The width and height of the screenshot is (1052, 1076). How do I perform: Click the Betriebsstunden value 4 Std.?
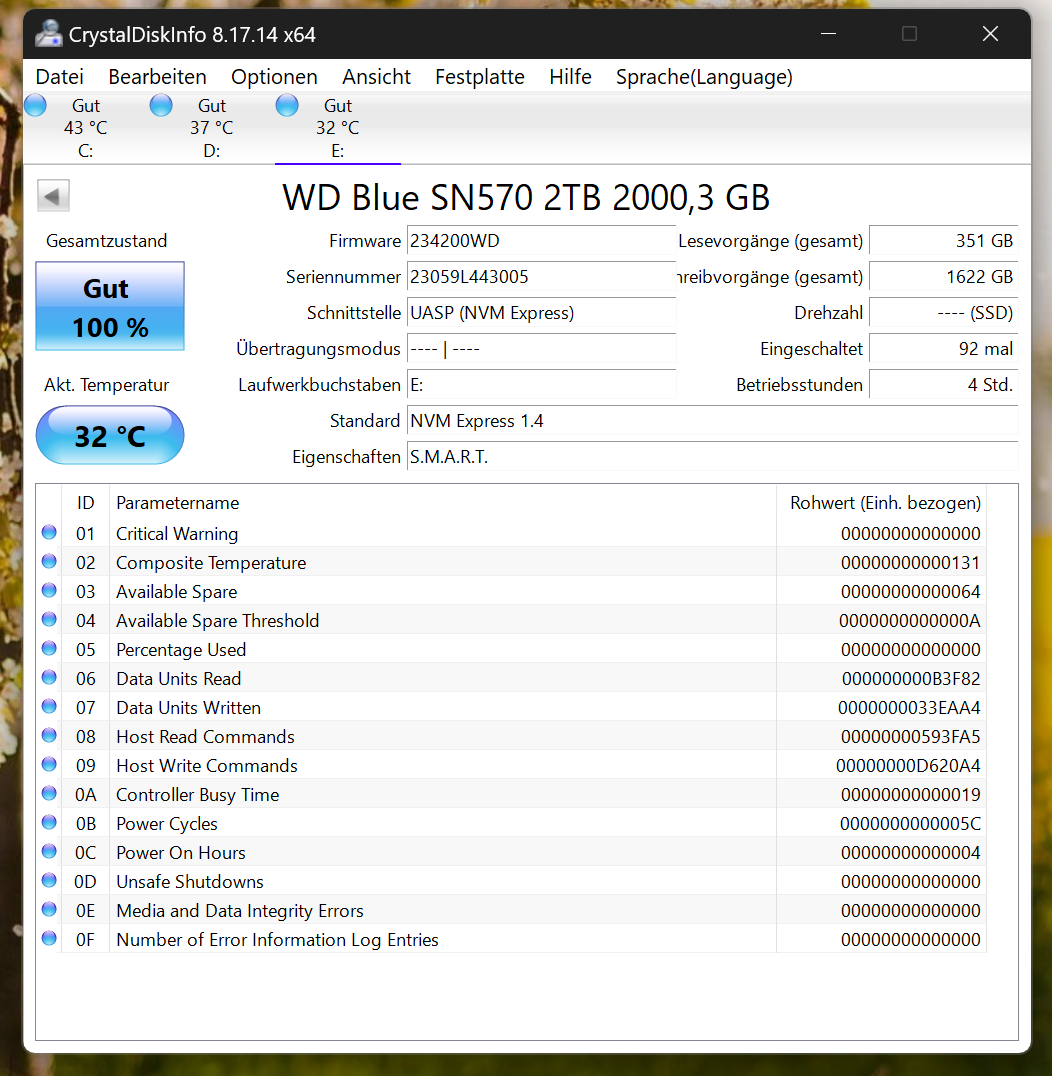(944, 385)
